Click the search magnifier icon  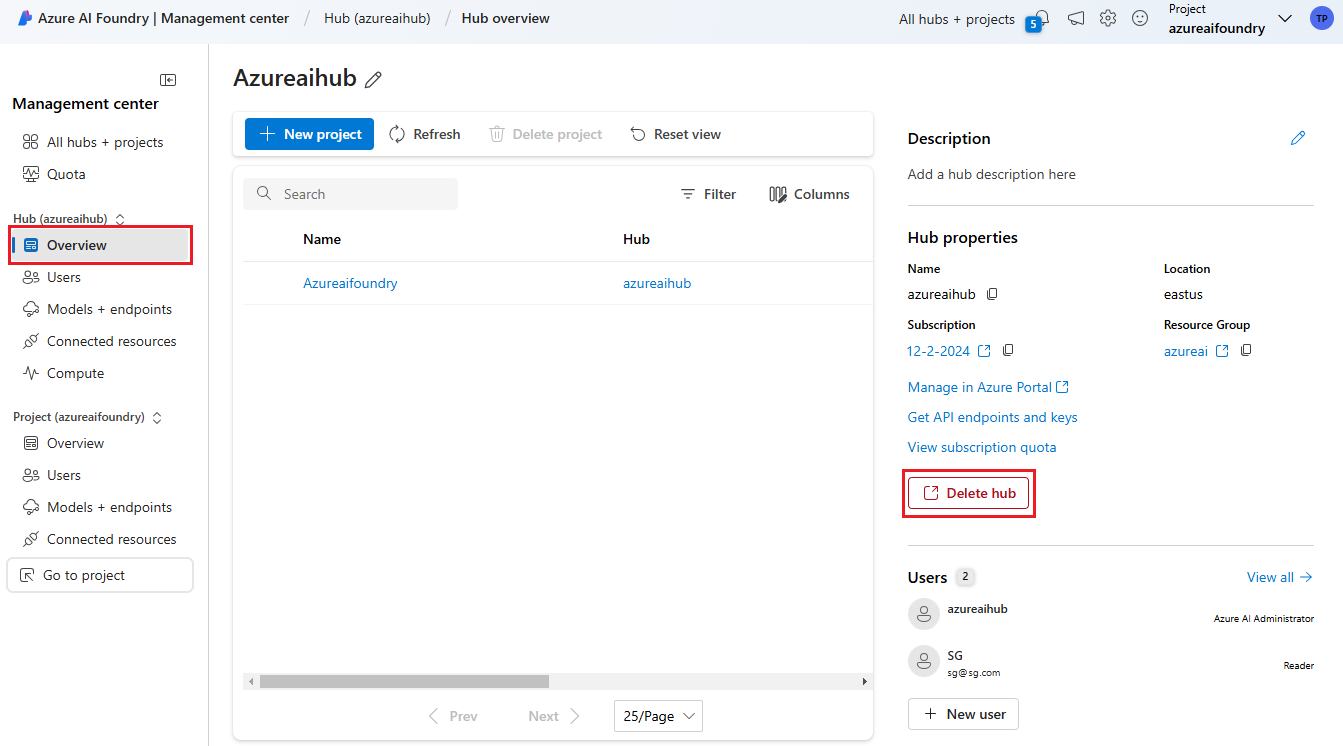pos(264,194)
